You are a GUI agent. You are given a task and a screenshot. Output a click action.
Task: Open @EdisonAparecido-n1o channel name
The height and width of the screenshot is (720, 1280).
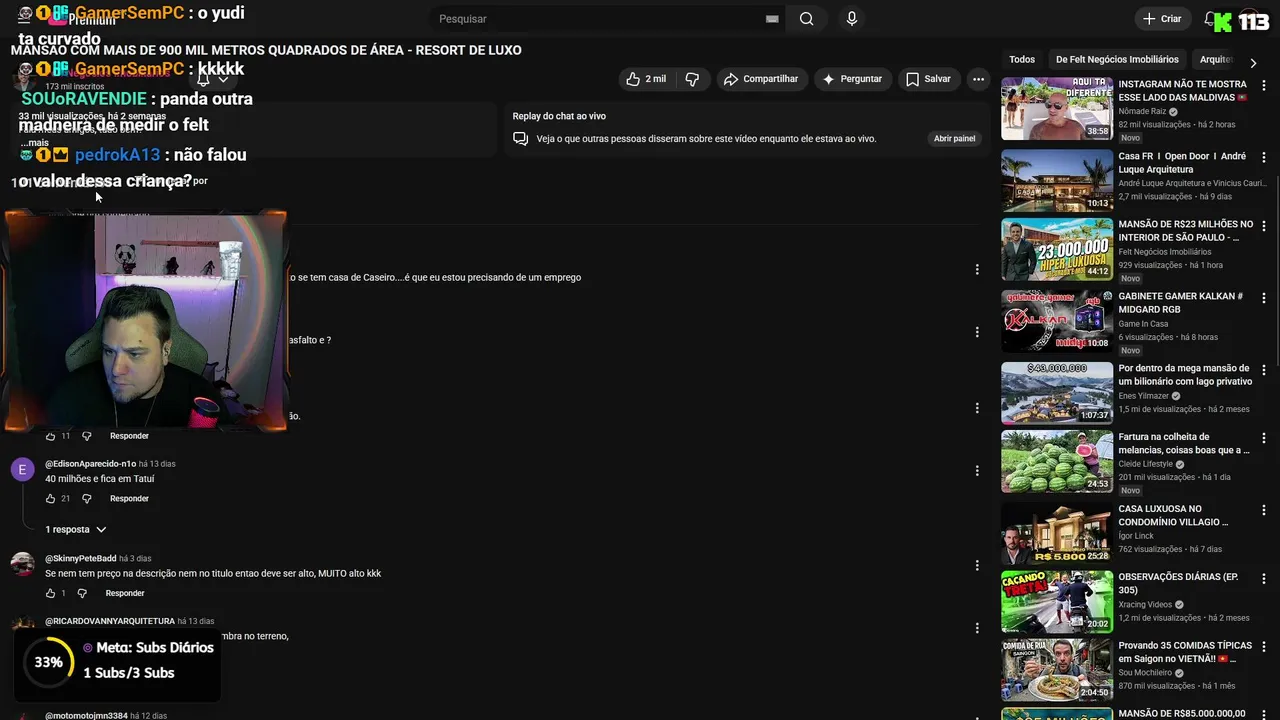[x=90, y=464]
